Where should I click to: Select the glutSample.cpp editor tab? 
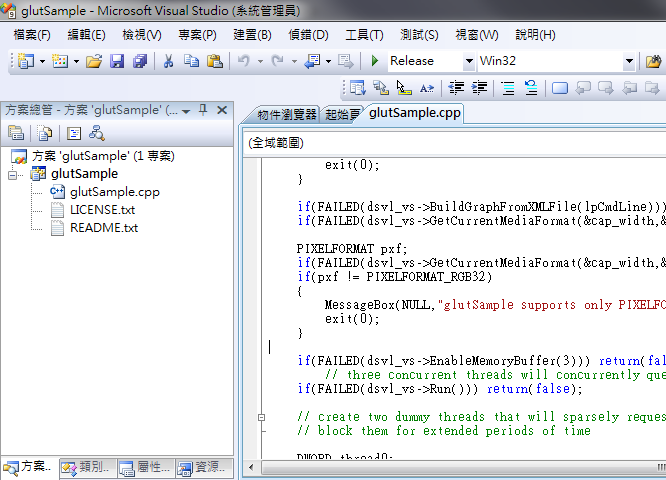[415, 113]
